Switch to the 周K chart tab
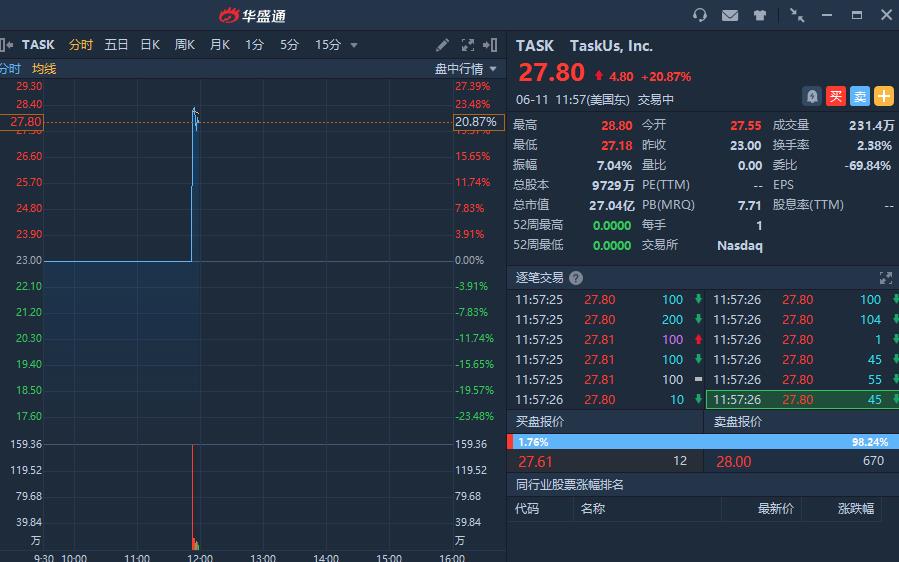Screen dimensions: 899x562 coord(185,45)
